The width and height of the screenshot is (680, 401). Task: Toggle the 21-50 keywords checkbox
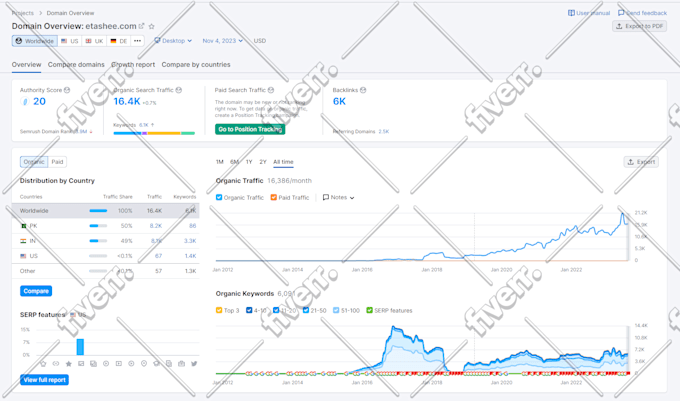(x=306, y=310)
